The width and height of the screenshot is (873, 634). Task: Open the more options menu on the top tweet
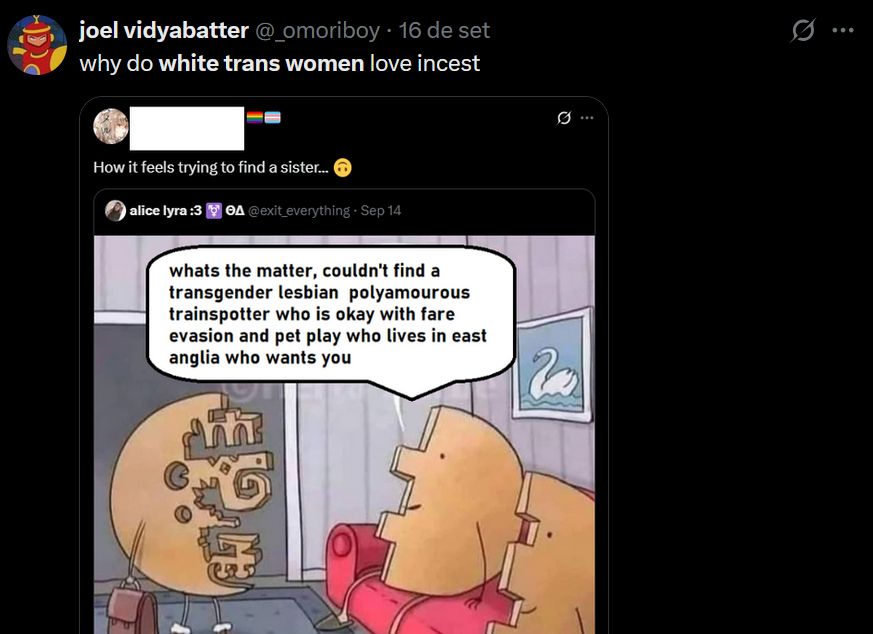843,30
